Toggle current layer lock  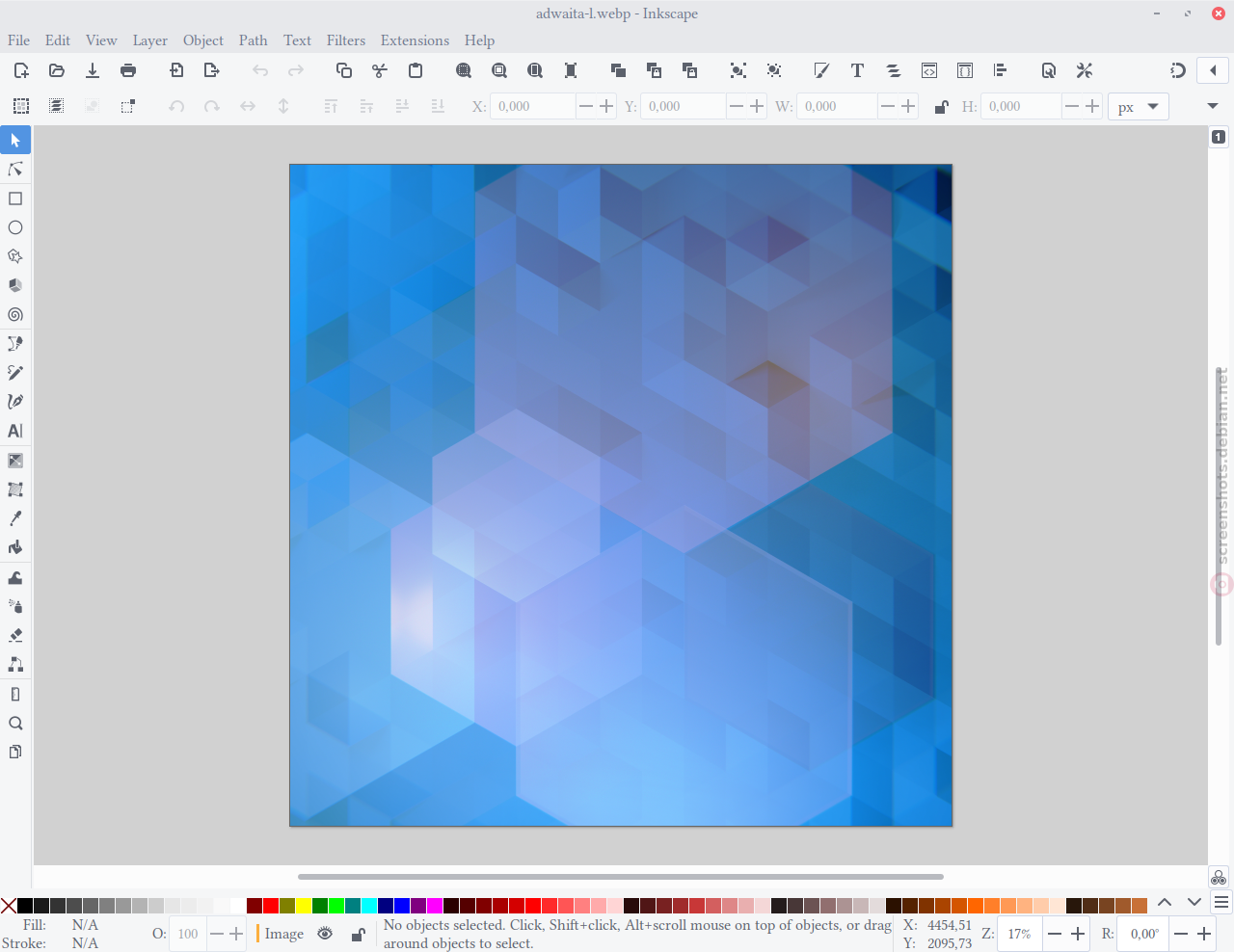pyautogui.click(x=358, y=934)
